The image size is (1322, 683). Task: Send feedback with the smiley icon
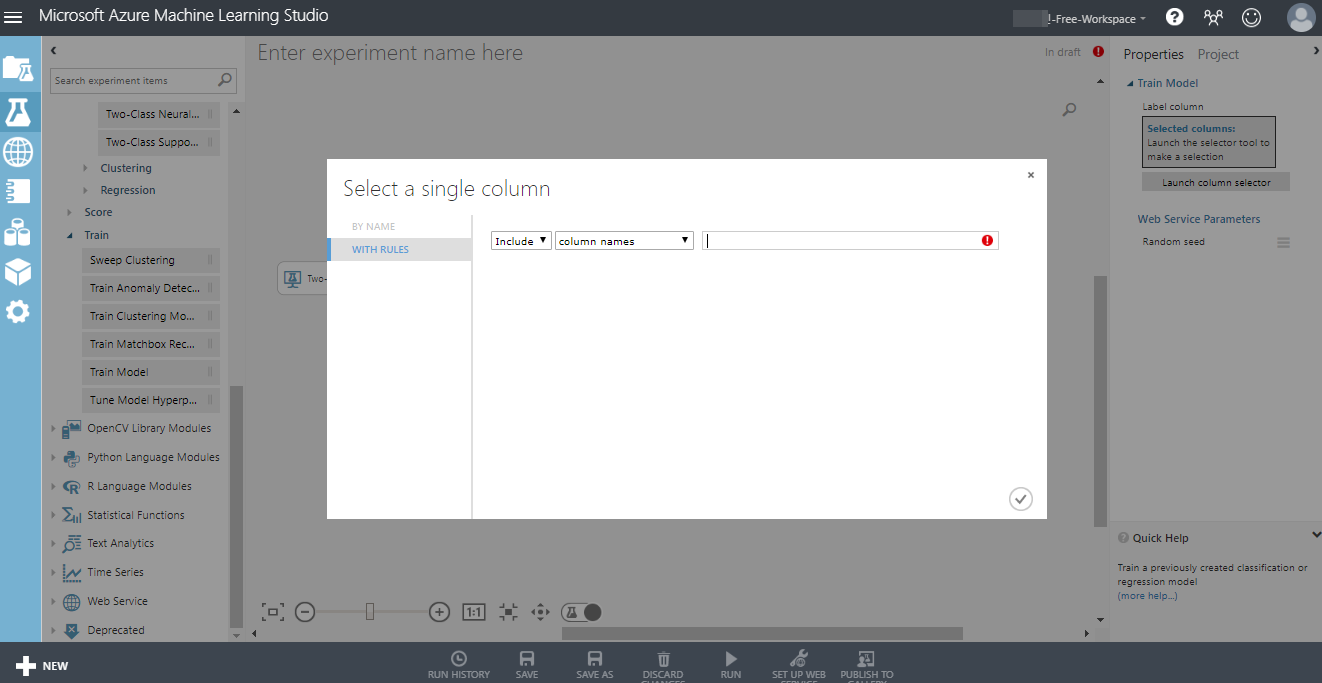click(x=1251, y=17)
